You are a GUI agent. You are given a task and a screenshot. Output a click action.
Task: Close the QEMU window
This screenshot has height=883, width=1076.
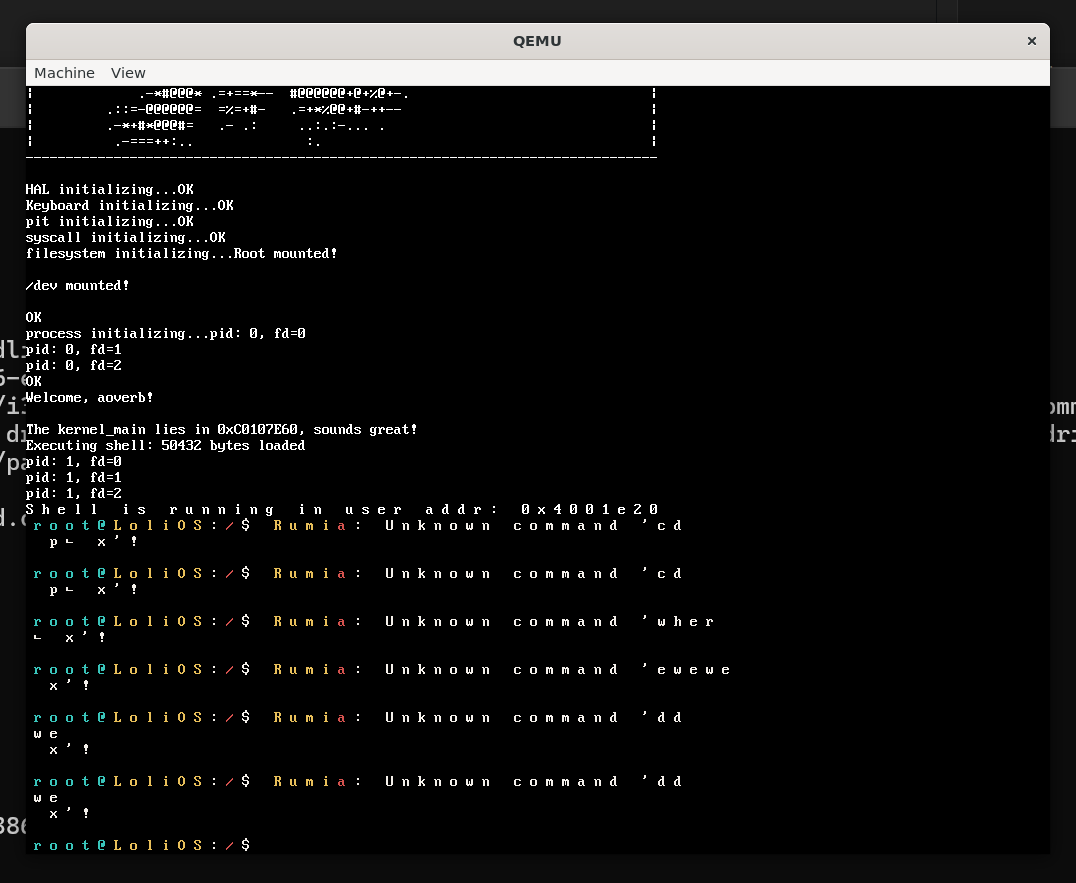point(1031,41)
